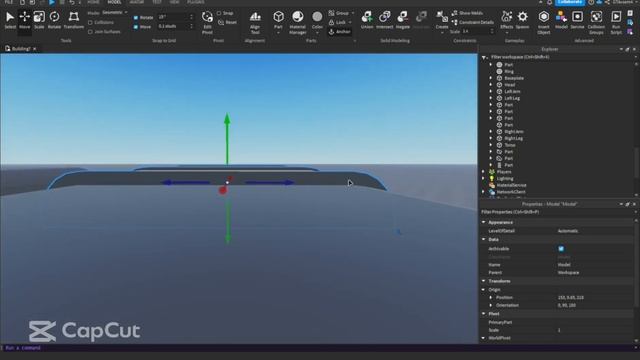Viewport: 640px width, 360px height.
Task: Select the Select tool
Action: tap(10, 20)
